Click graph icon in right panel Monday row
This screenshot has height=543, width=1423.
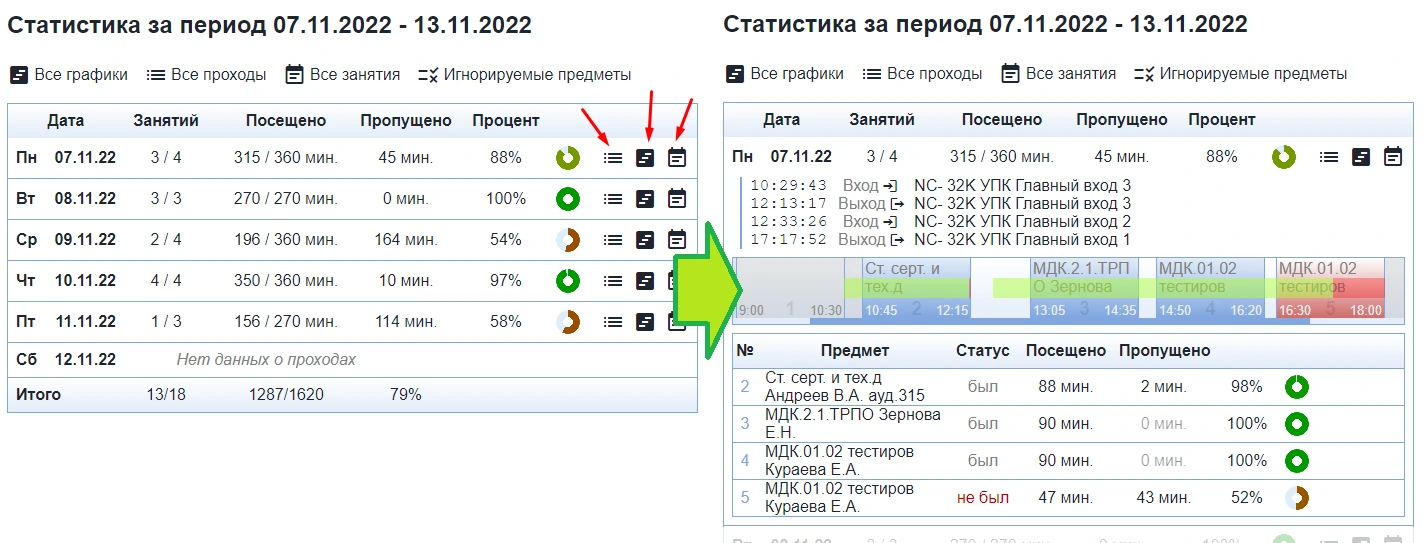[1361, 157]
